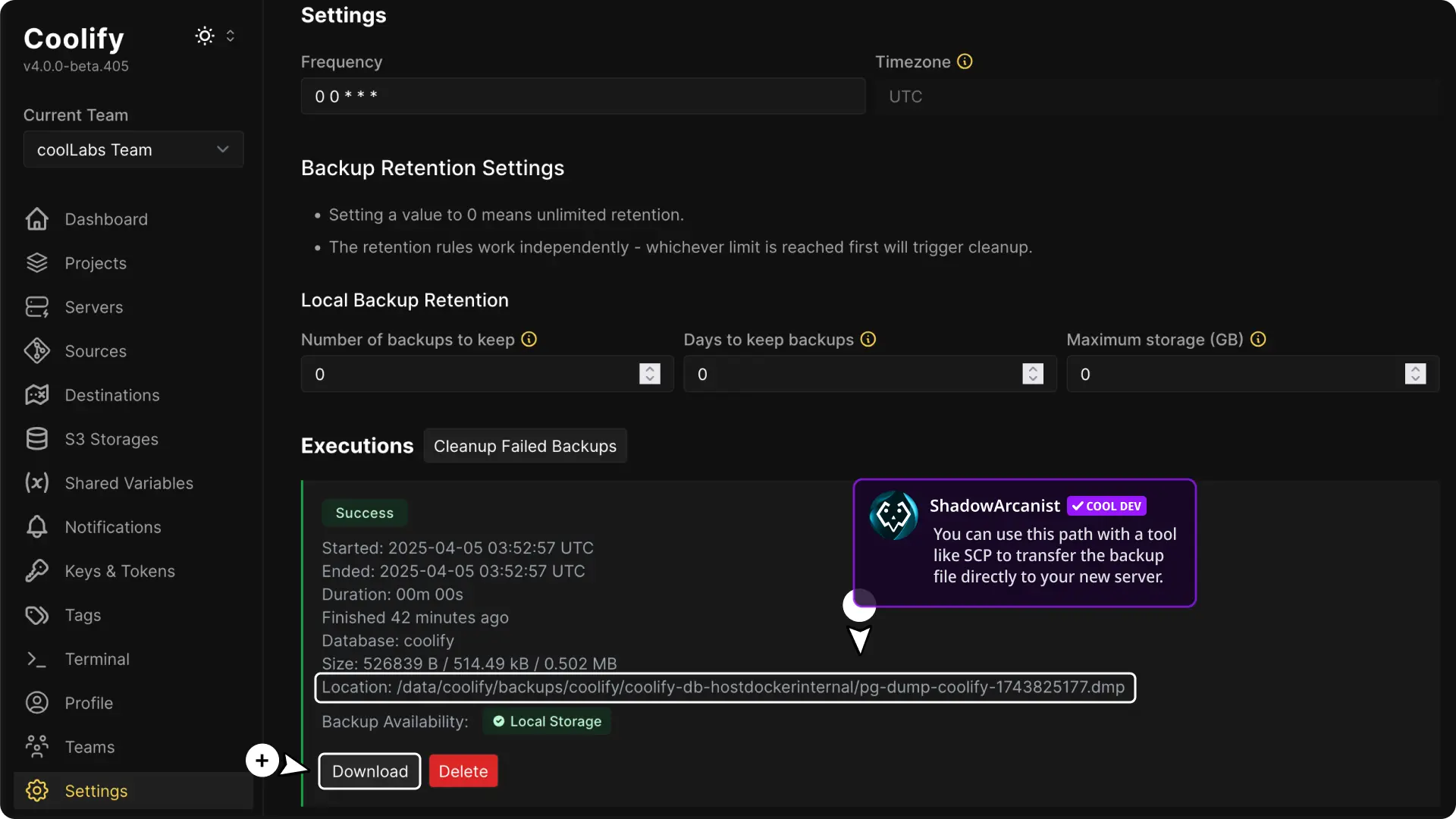Go to the Teams page
Viewport: 1456px width, 819px height.
(89, 747)
